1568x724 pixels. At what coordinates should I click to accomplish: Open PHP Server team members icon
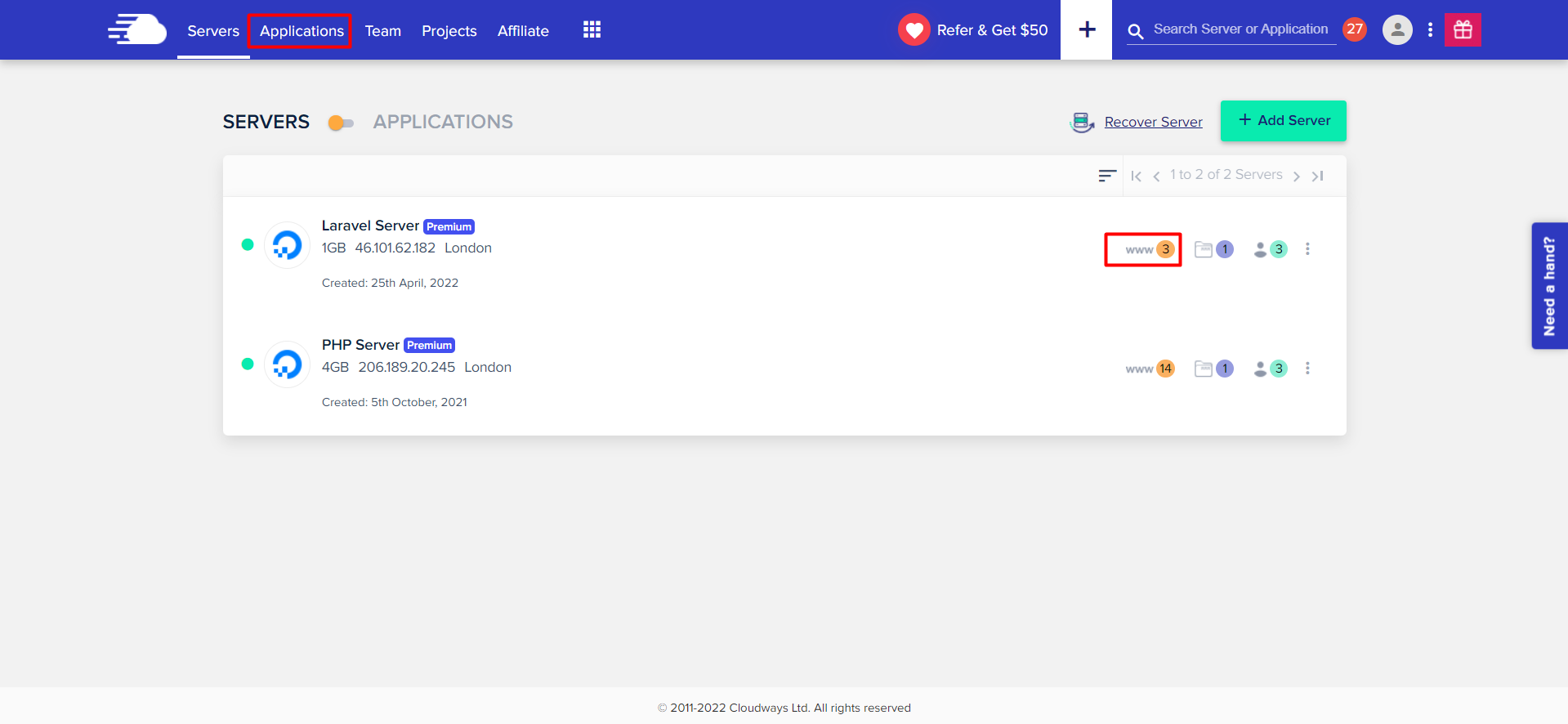tap(1260, 369)
